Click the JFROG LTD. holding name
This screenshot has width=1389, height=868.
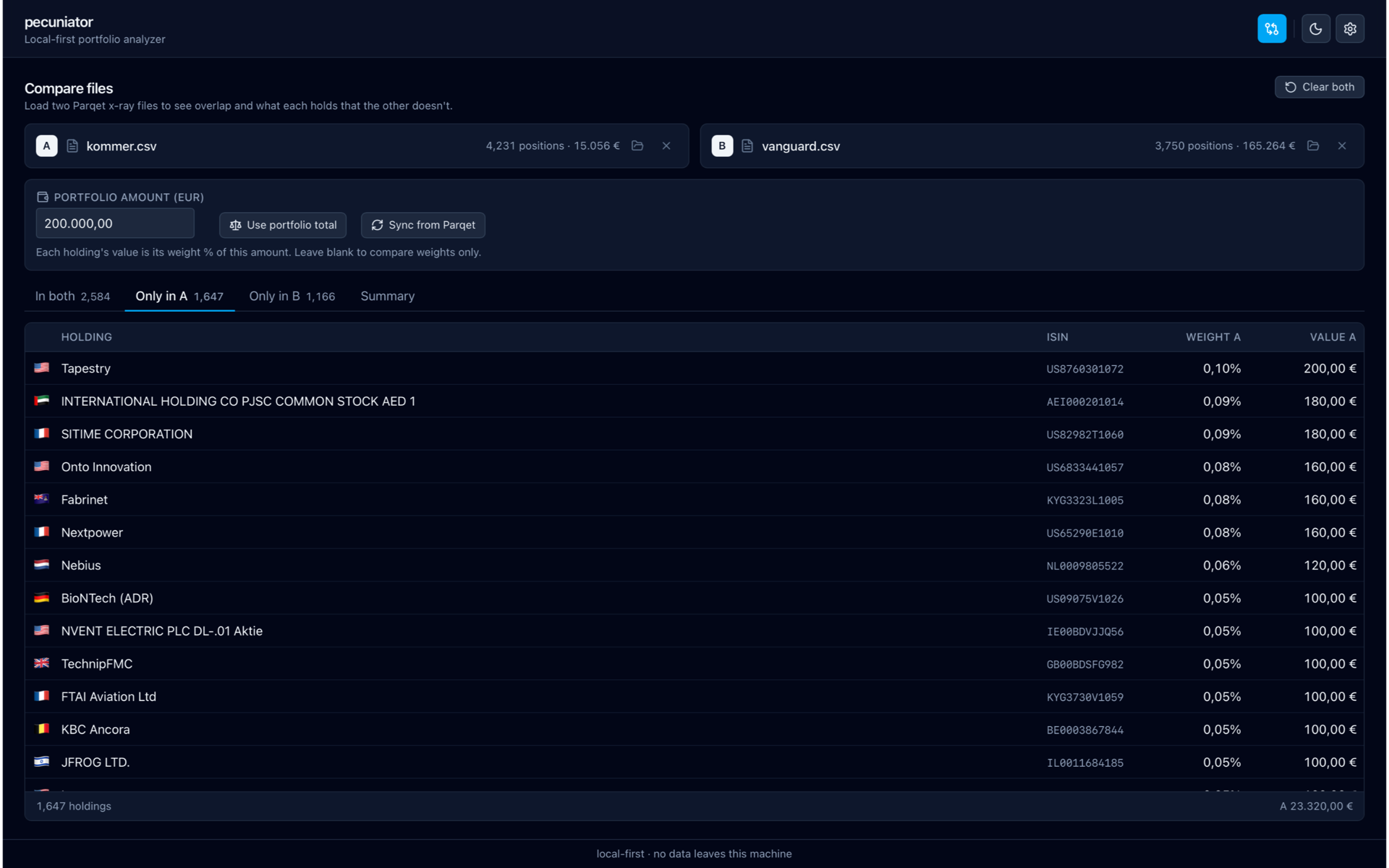click(95, 762)
